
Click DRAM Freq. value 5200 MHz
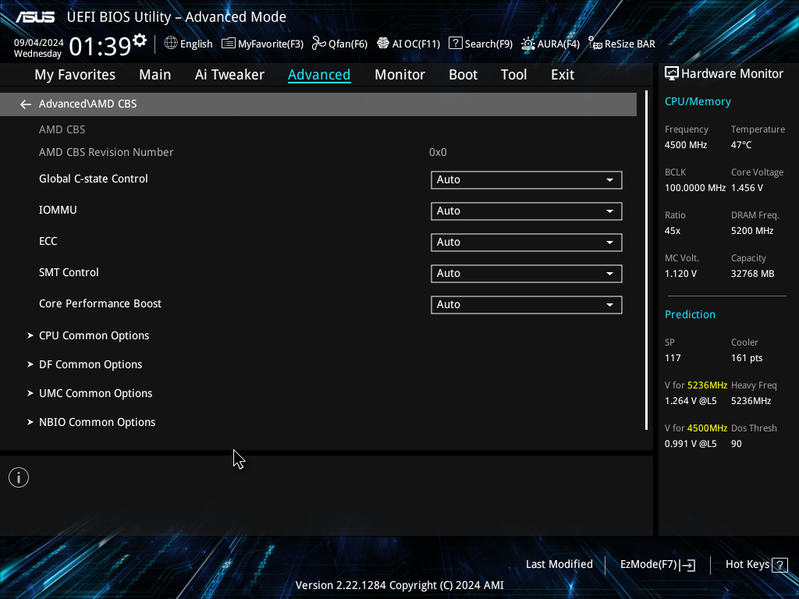tap(752, 231)
